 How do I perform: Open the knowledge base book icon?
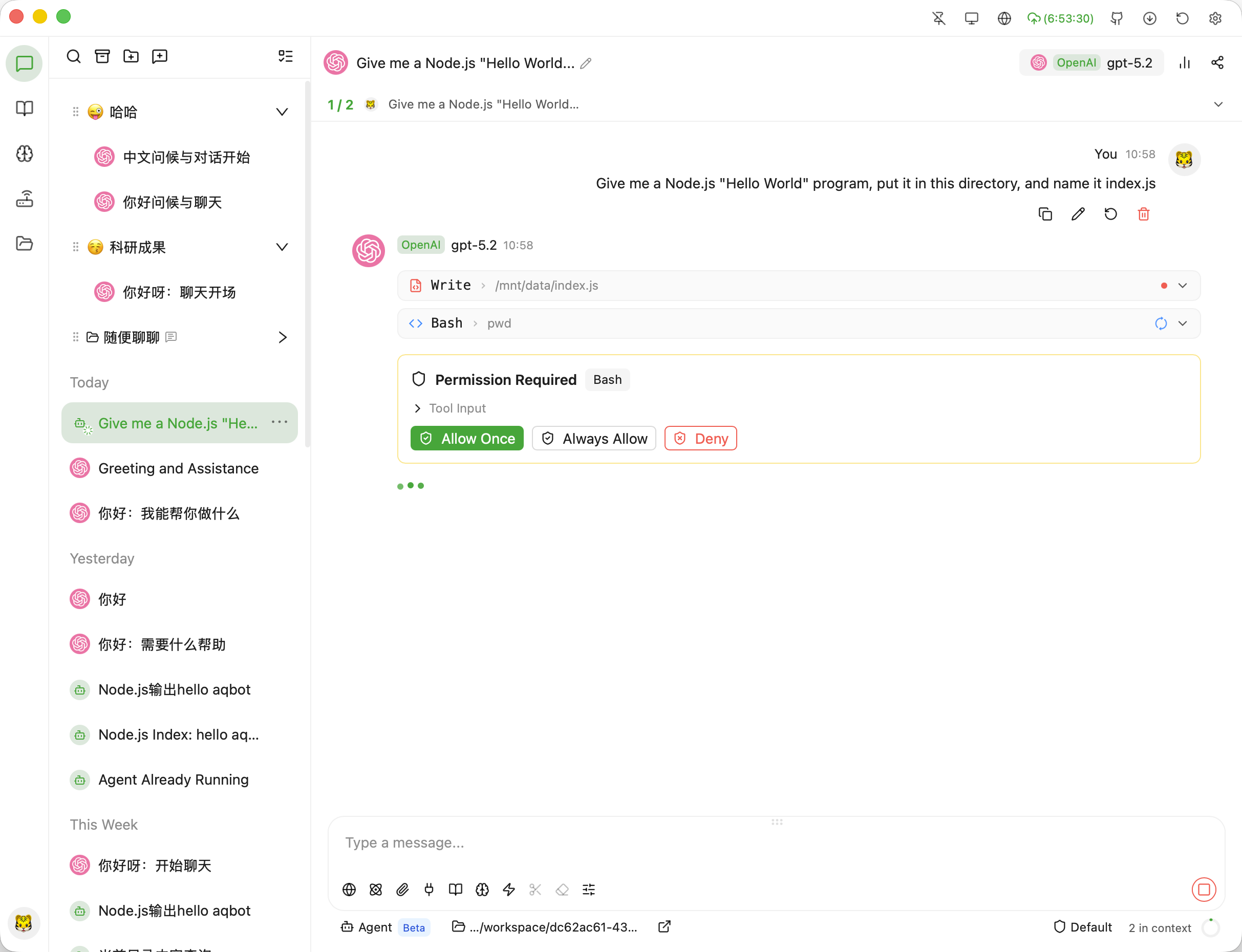(x=455, y=890)
